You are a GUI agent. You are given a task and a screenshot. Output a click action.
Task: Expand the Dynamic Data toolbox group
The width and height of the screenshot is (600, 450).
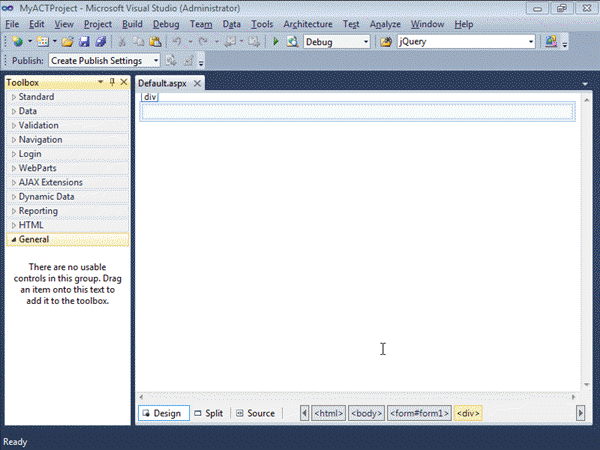(x=13, y=197)
